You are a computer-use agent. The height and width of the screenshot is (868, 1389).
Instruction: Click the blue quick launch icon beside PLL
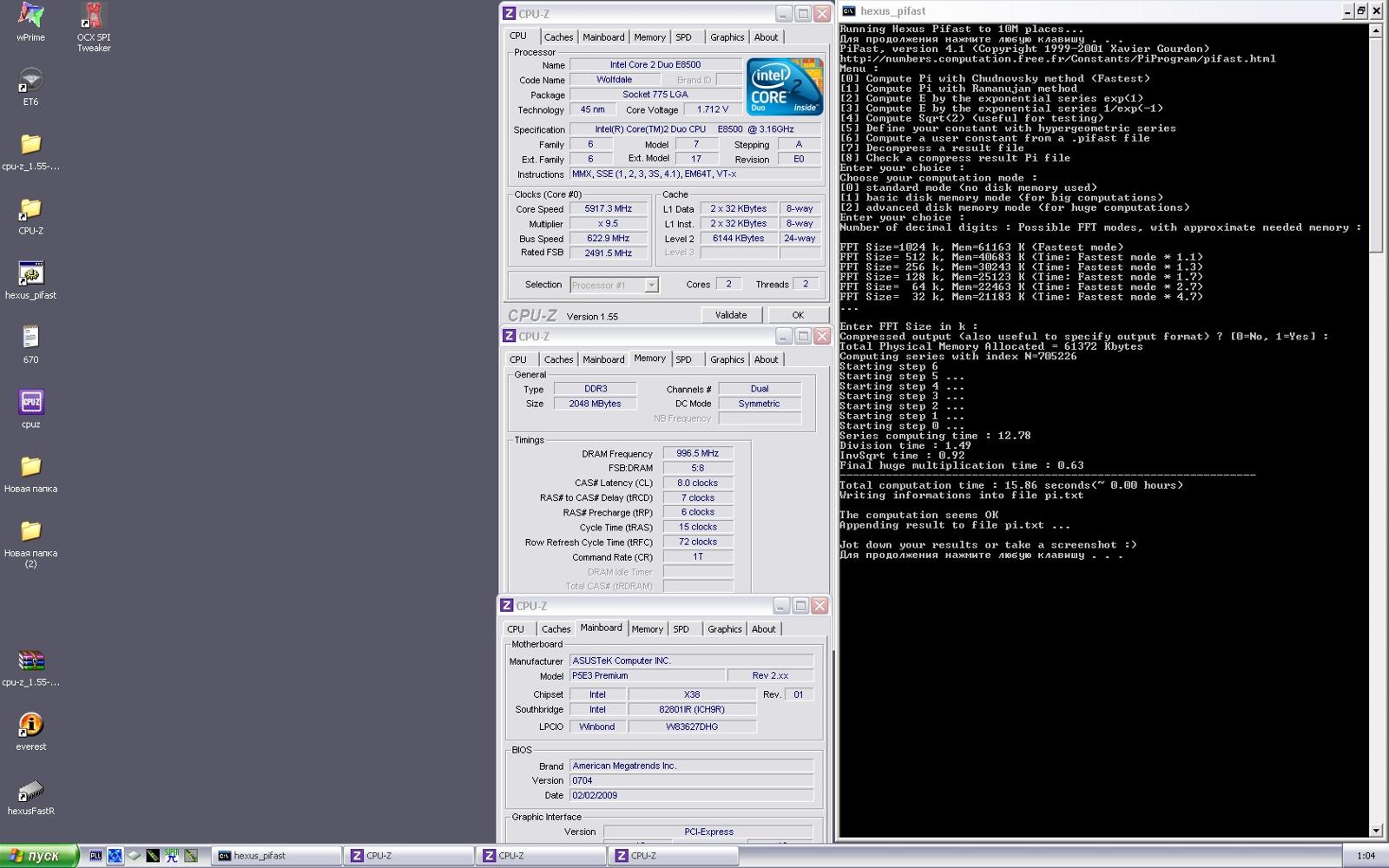(x=115, y=856)
